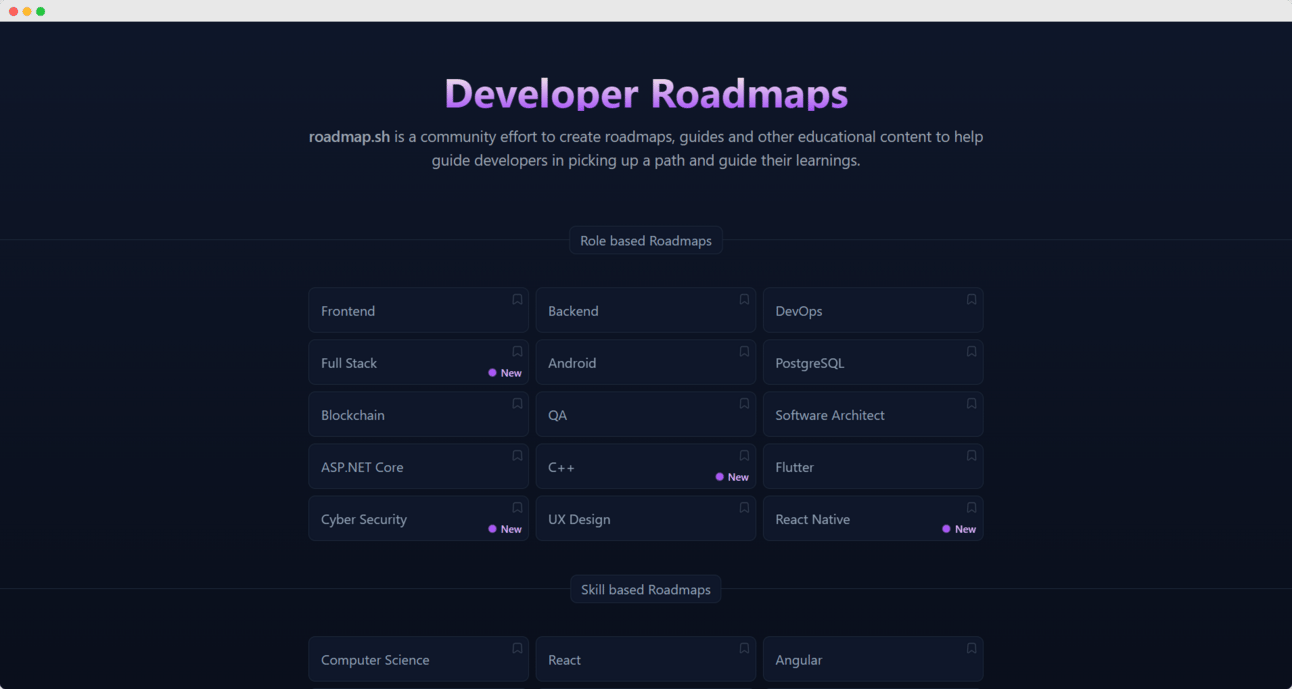Visit the Software Architect roadmap
The height and width of the screenshot is (689, 1292).
click(873, 414)
